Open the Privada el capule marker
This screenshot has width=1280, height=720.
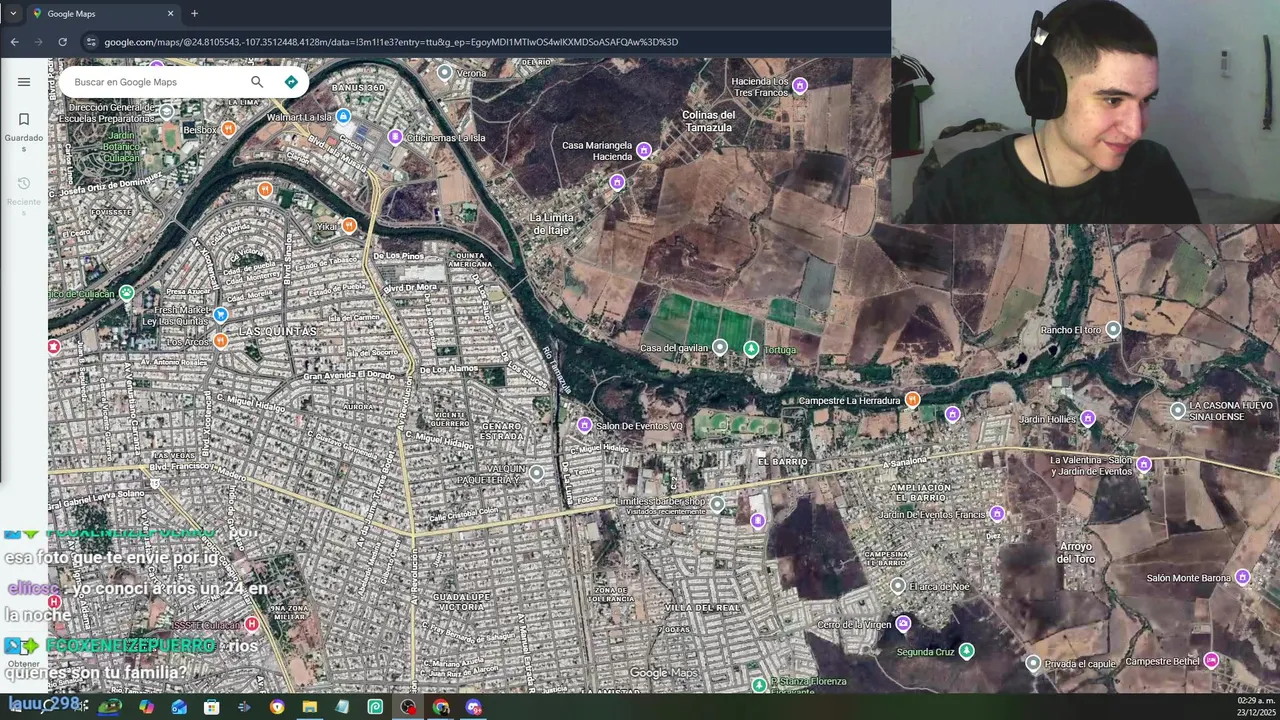pyautogui.click(x=1033, y=663)
